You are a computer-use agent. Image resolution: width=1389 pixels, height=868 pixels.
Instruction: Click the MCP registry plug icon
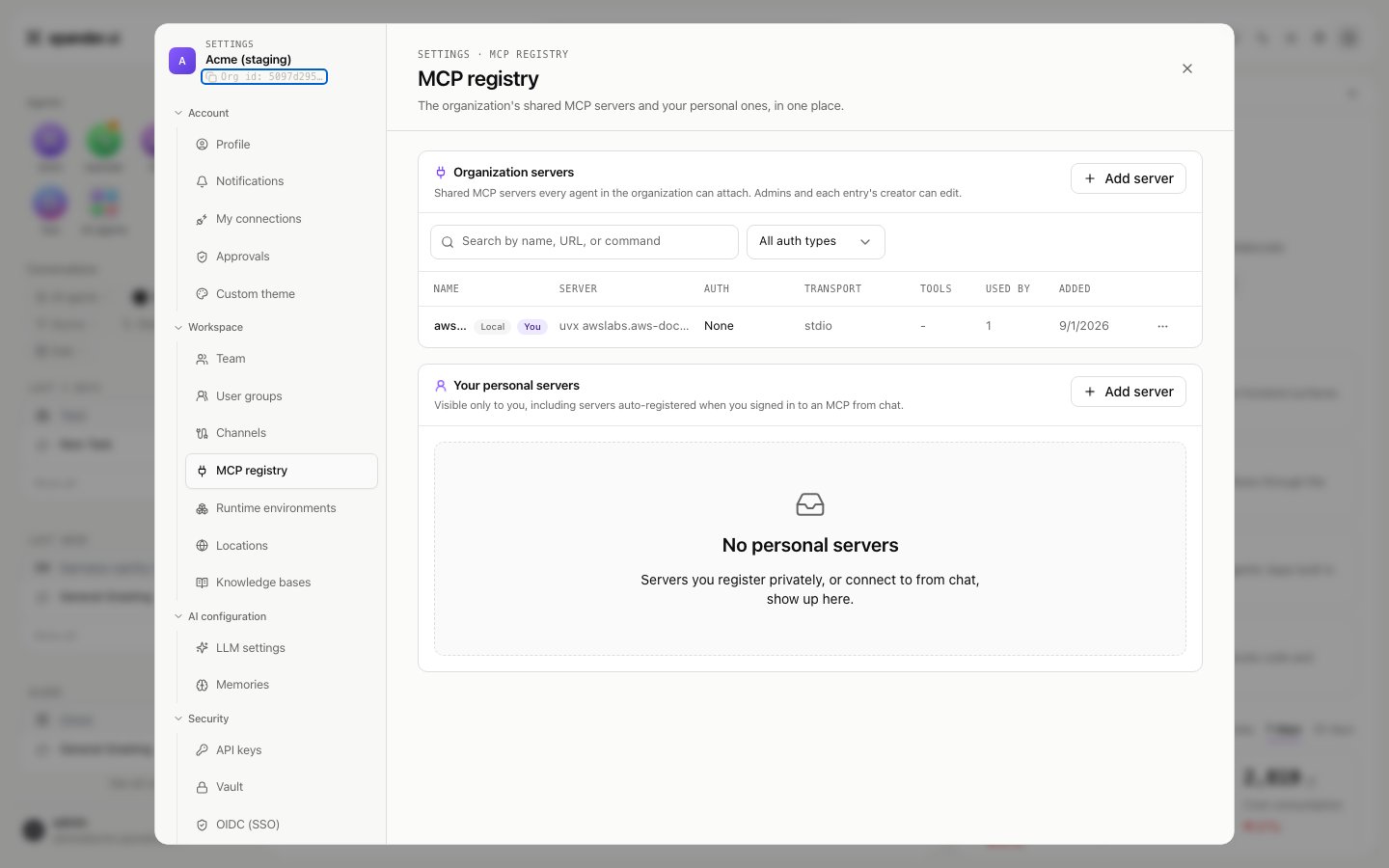tap(202, 471)
